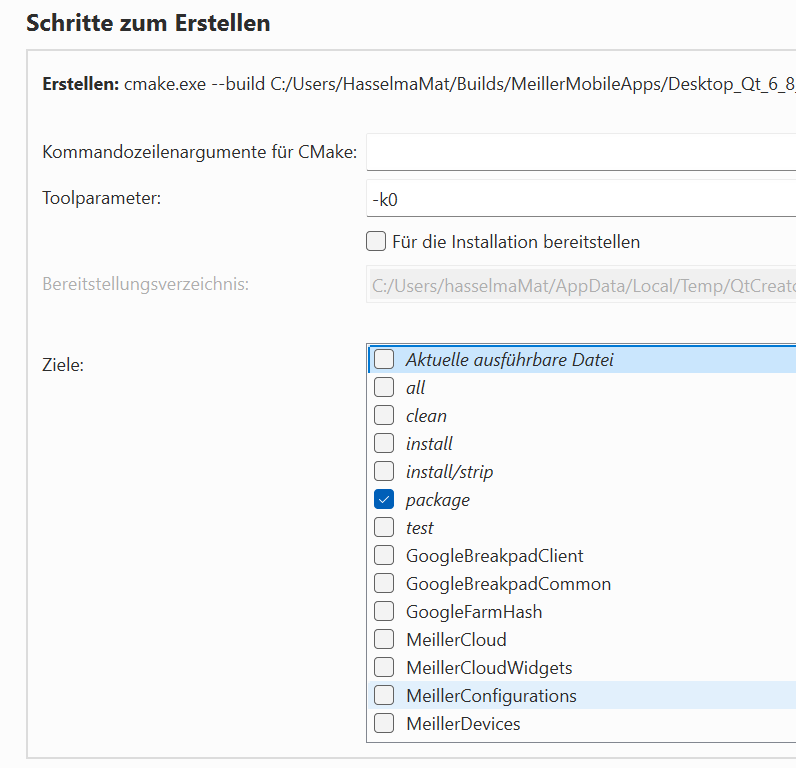Enable the MeillerCloudWidgets target
This screenshot has height=768, width=796.
click(384, 668)
